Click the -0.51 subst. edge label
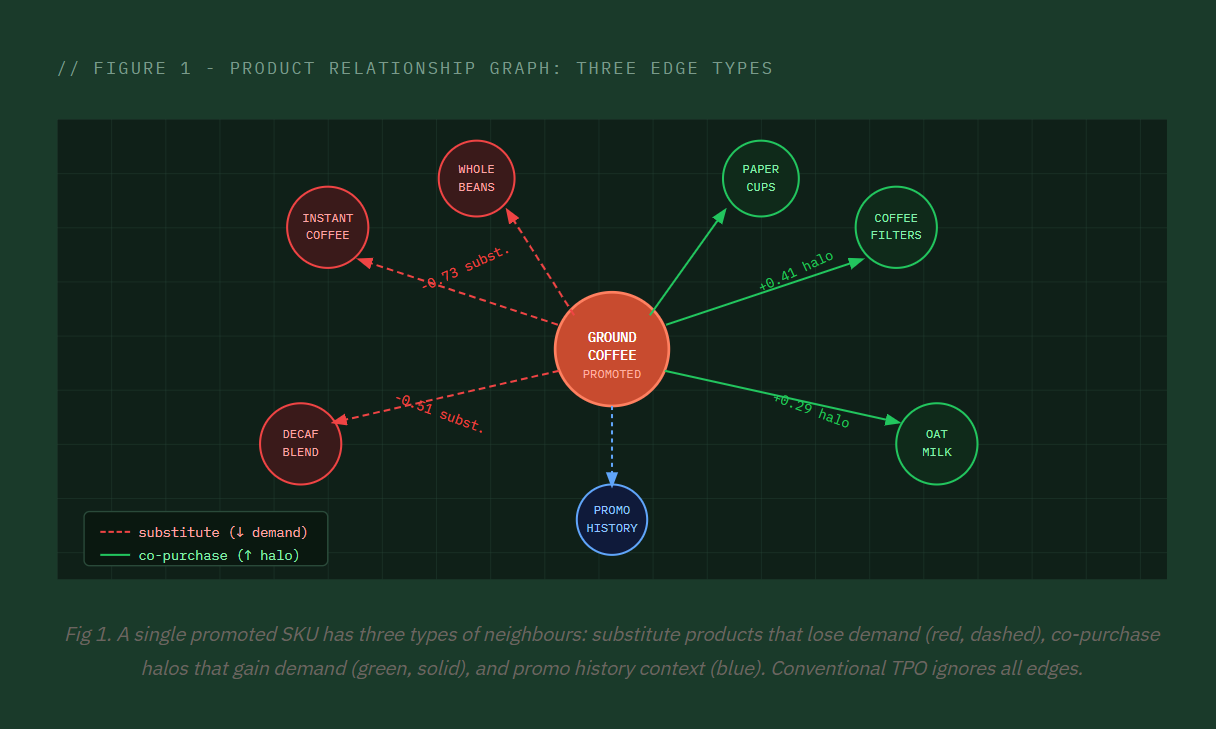 tap(440, 413)
